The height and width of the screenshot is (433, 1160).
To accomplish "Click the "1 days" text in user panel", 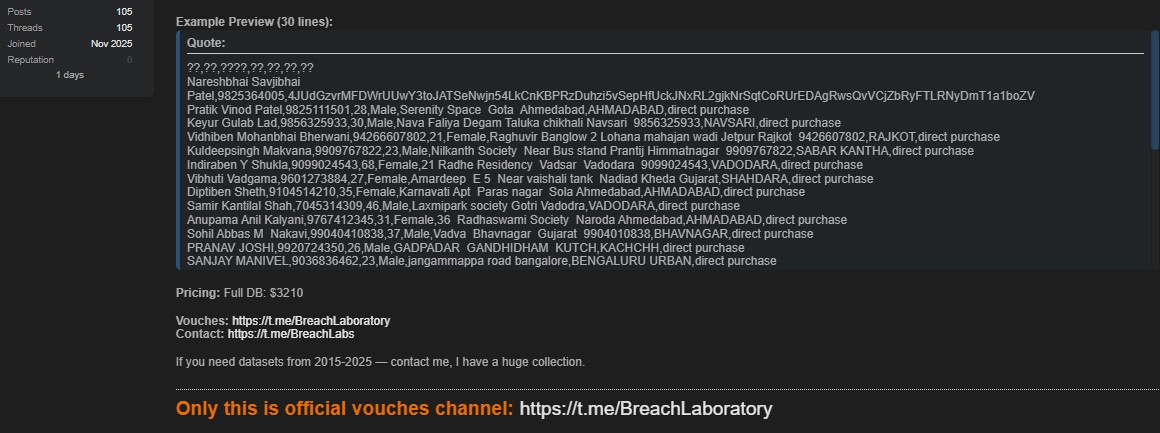I will (x=70, y=75).
